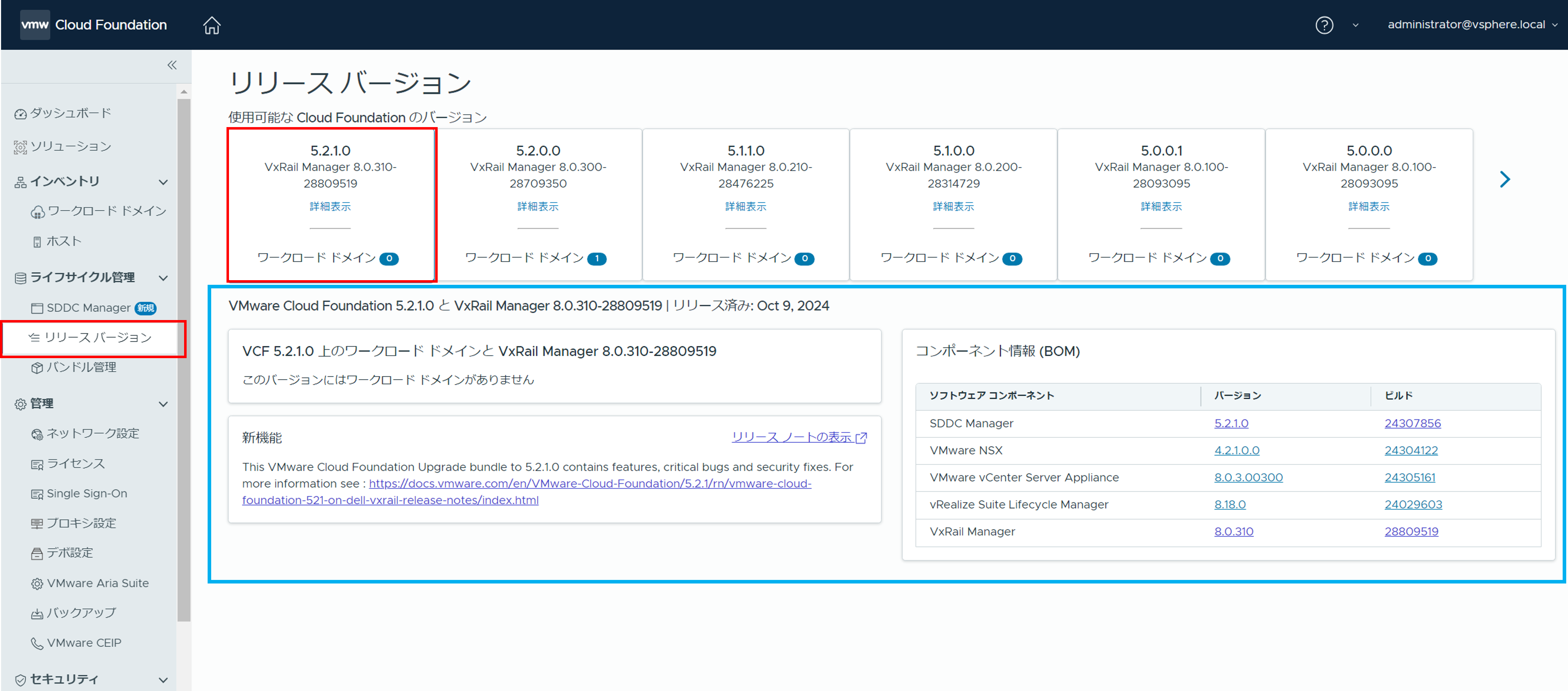The height and width of the screenshot is (691, 1568).
Task: Open VMware CEIP in sidebar
Action: (x=76, y=643)
